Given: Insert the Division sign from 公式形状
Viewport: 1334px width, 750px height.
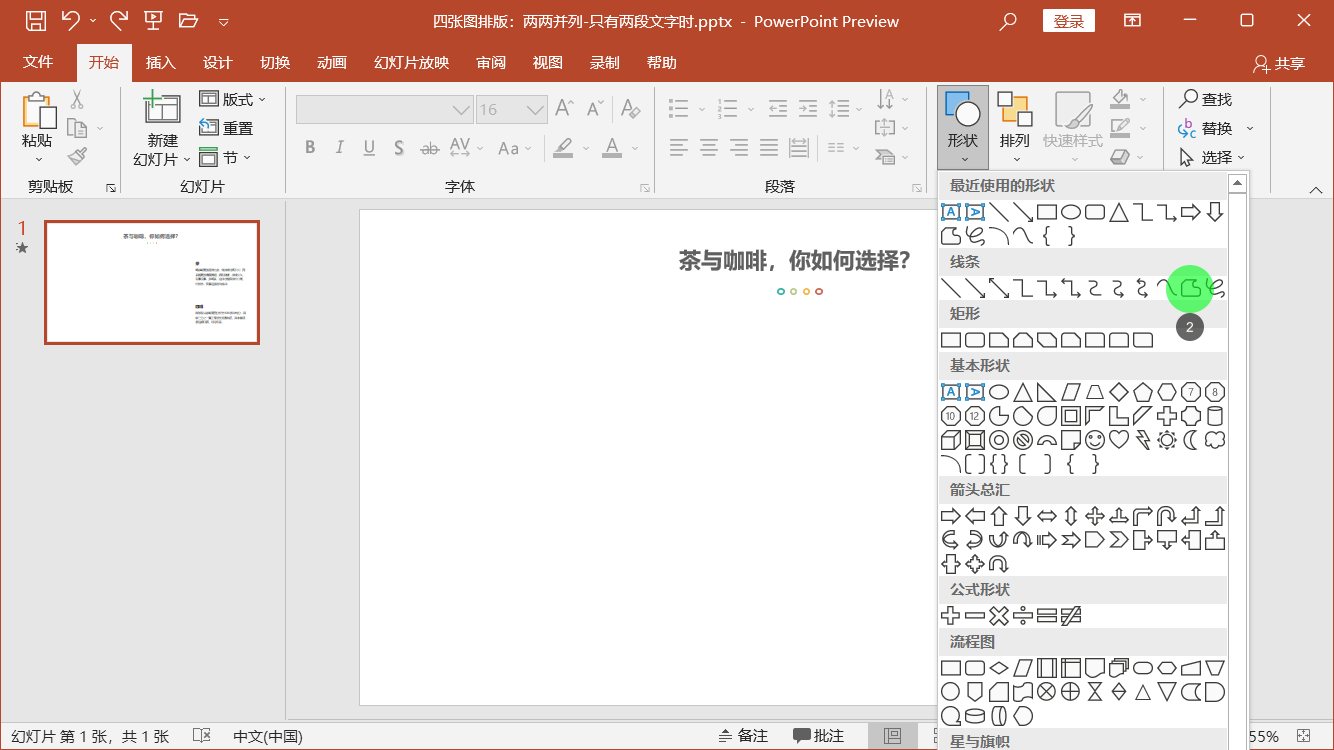Looking at the screenshot, I should (1023, 616).
